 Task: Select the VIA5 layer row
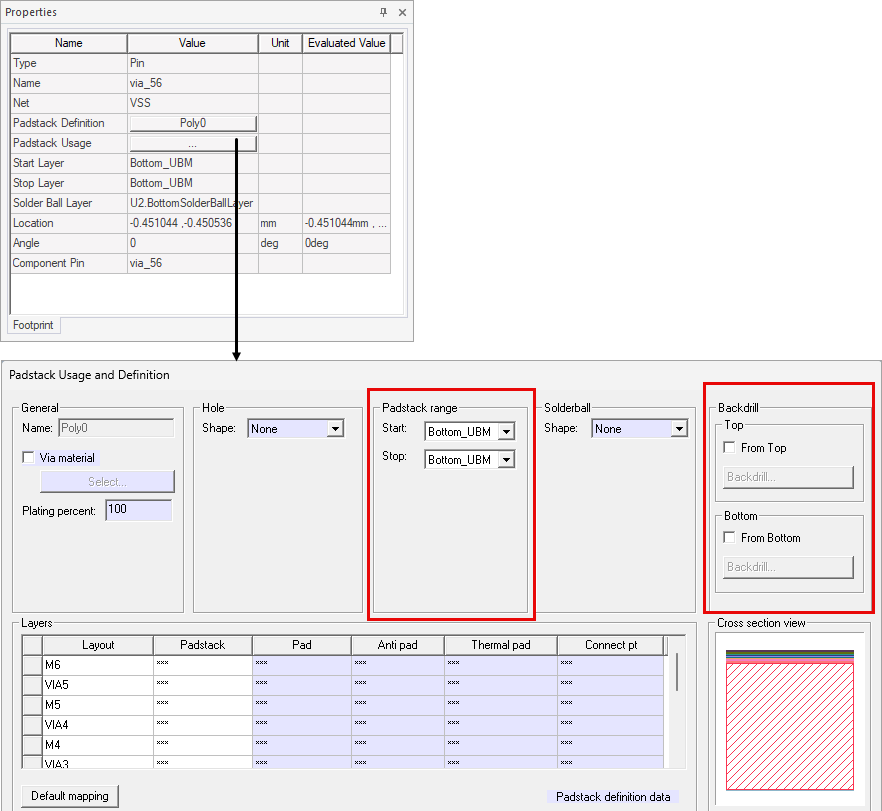pos(343,685)
